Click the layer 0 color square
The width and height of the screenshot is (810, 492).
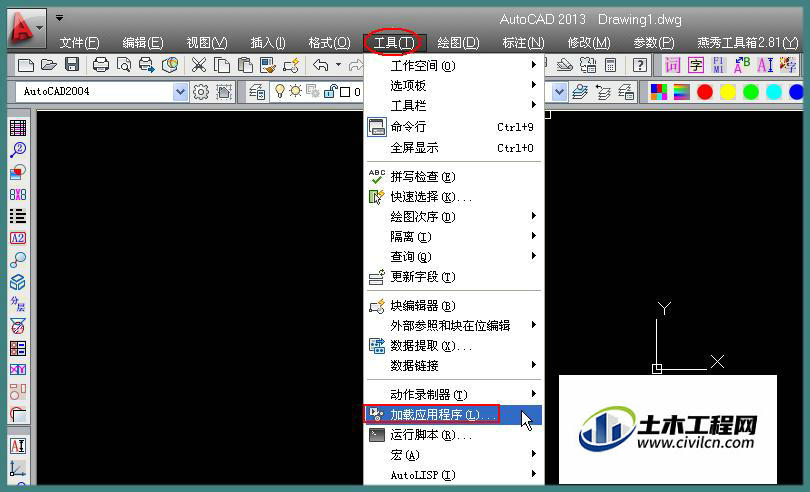[345, 93]
